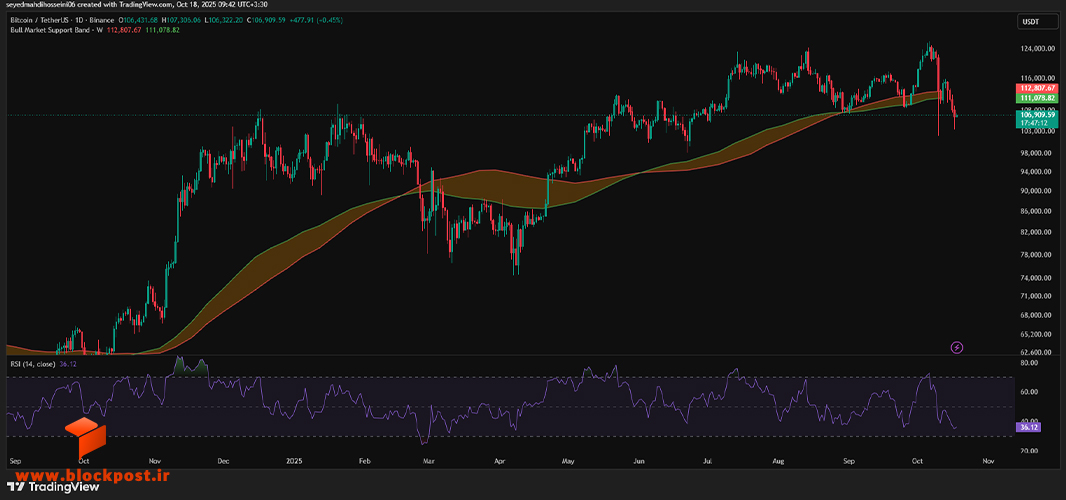Viewport: 1066px width, 500px height.
Task: Click the 80.00 level on RSI scale
Action: point(1027,363)
